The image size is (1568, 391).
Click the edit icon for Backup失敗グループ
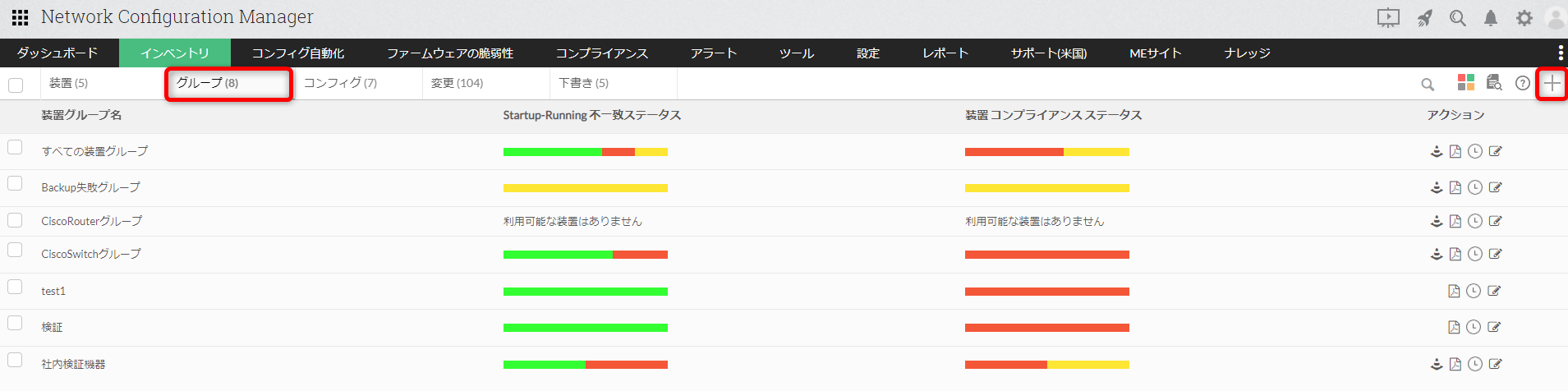(x=1495, y=187)
